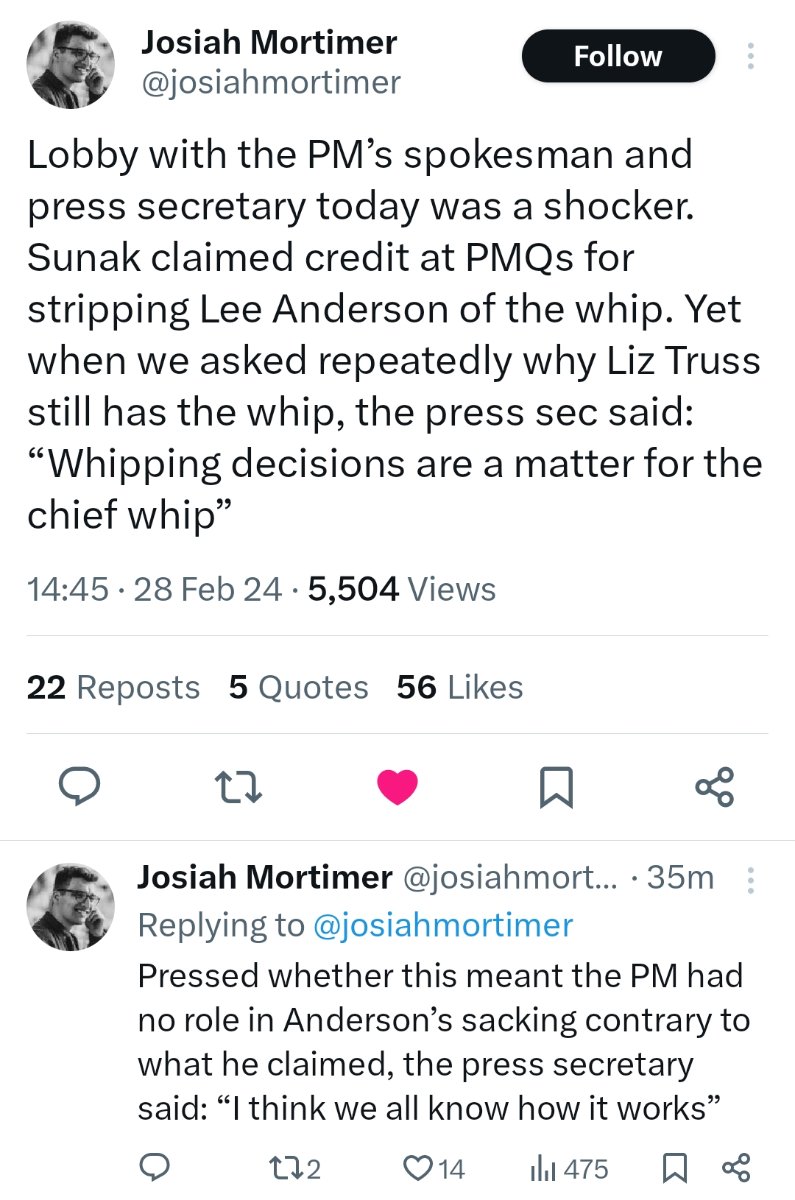Open Josiah Mortimer's profile picture at top
The image size is (795, 1200).
pos(69,64)
